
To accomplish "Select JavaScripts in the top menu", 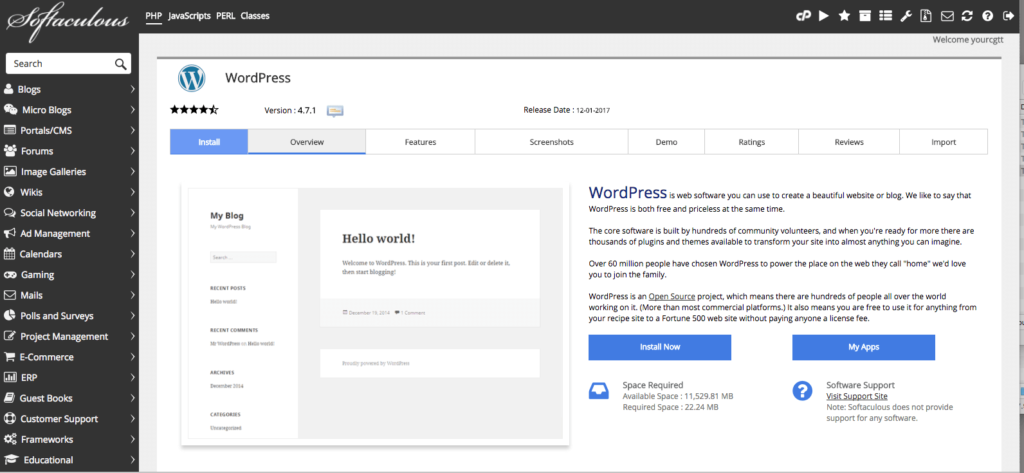I will tap(189, 16).
